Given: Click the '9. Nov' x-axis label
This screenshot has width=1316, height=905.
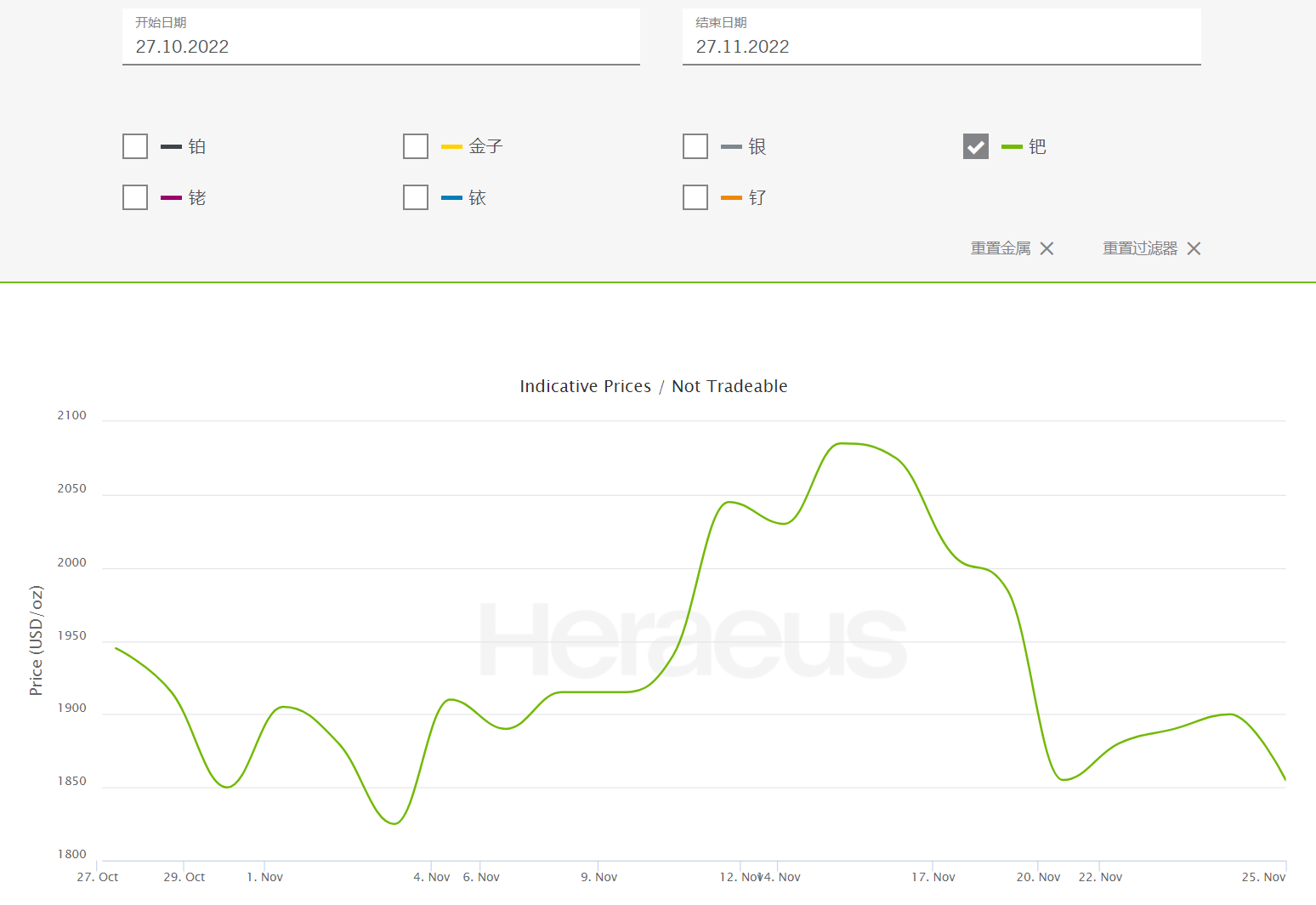Looking at the screenshot, I should pyautogui.click(x=599, y=877).
